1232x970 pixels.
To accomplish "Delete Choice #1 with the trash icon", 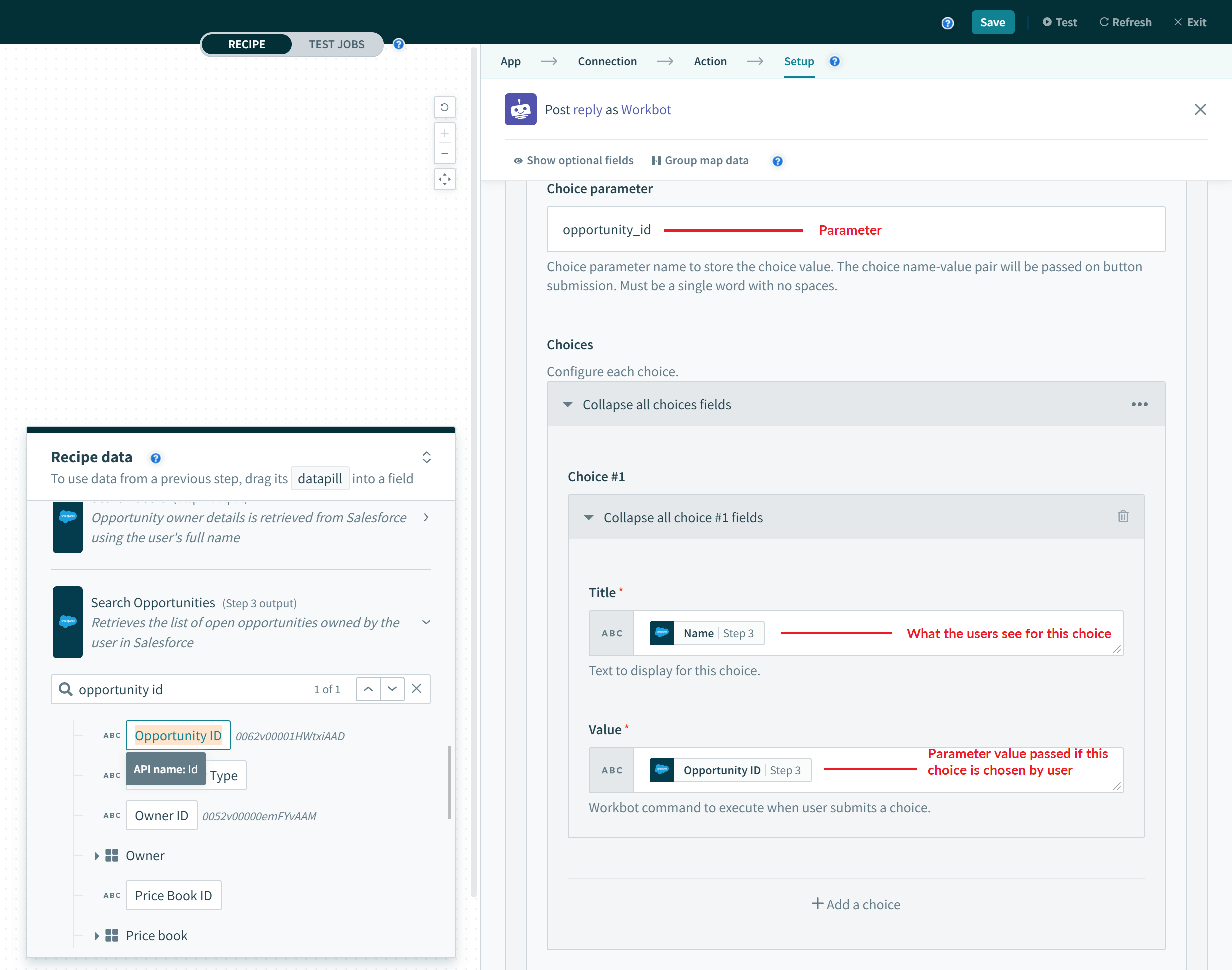I will pyautogui.click(x=1122, y=517).
